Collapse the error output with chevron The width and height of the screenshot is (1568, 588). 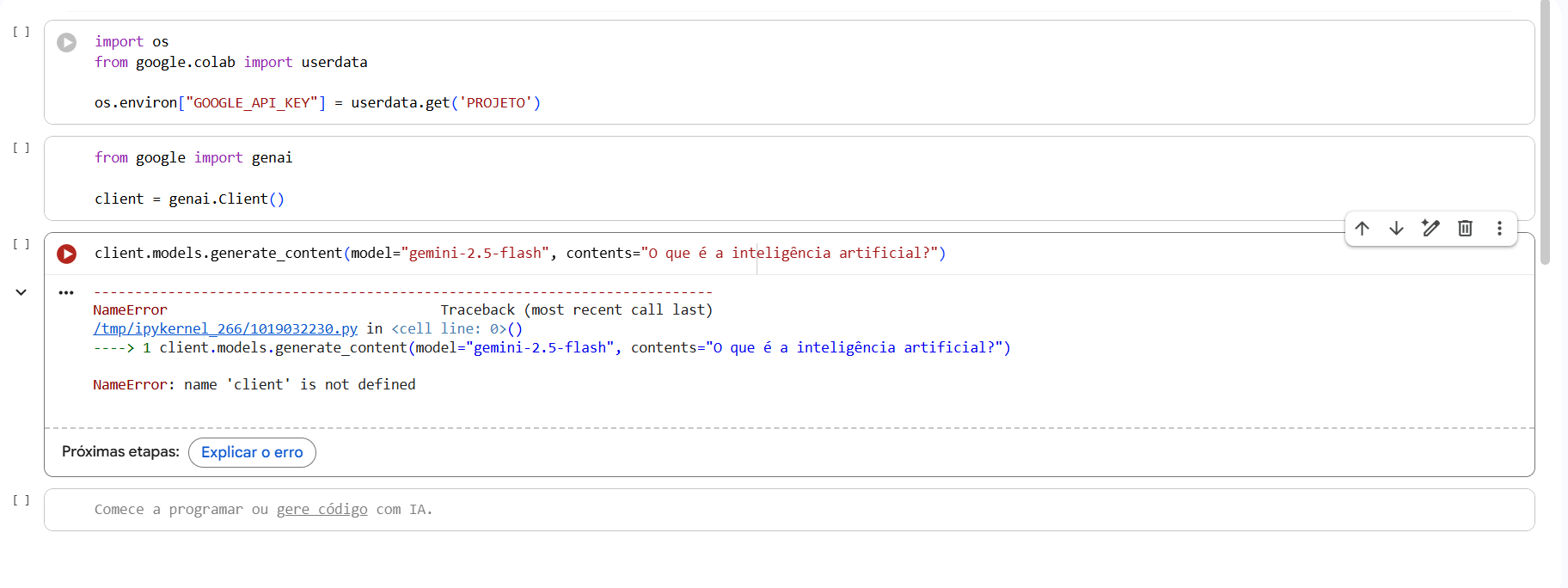[21, 292]
